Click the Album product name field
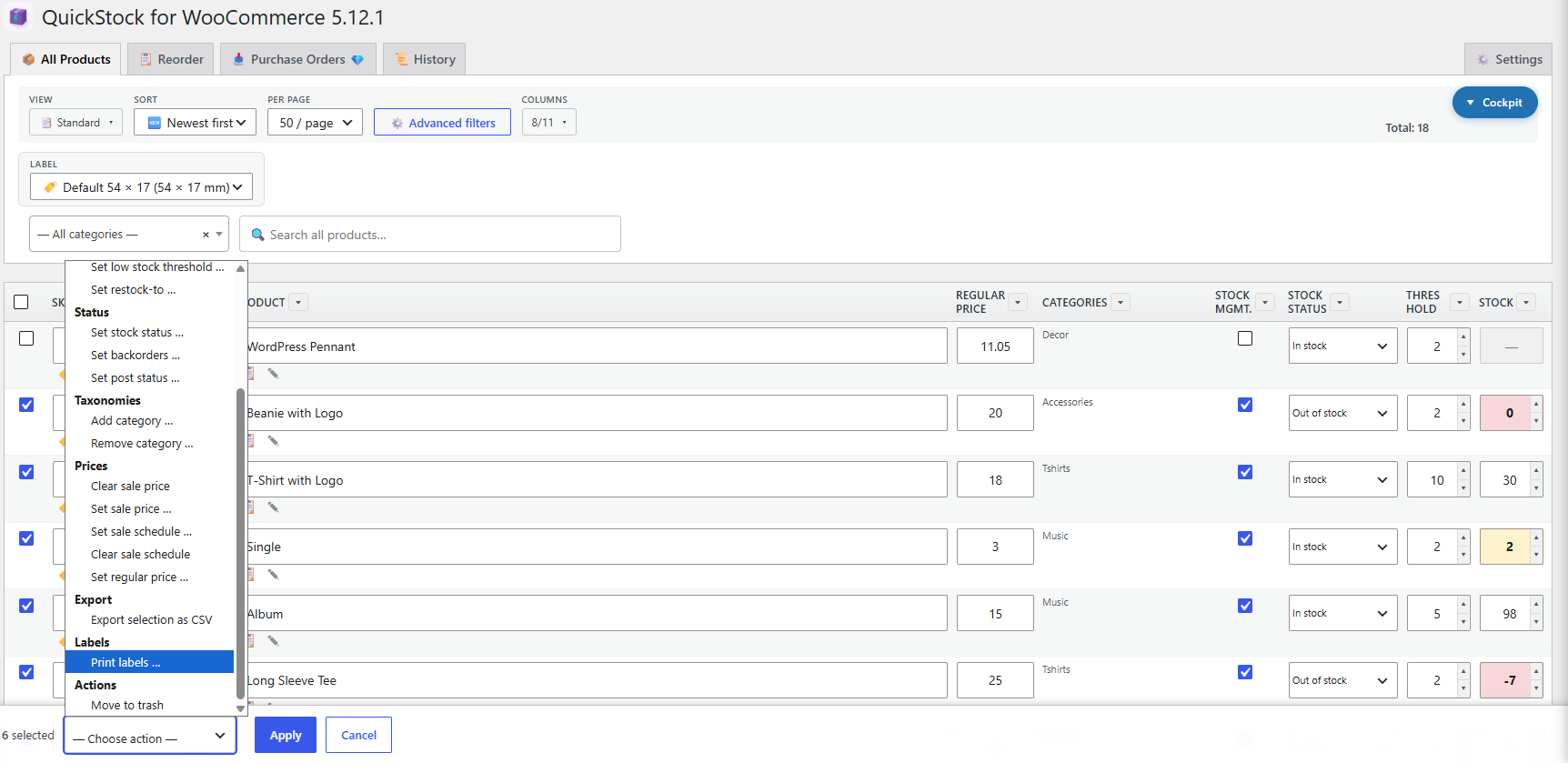 coord(597,613)
